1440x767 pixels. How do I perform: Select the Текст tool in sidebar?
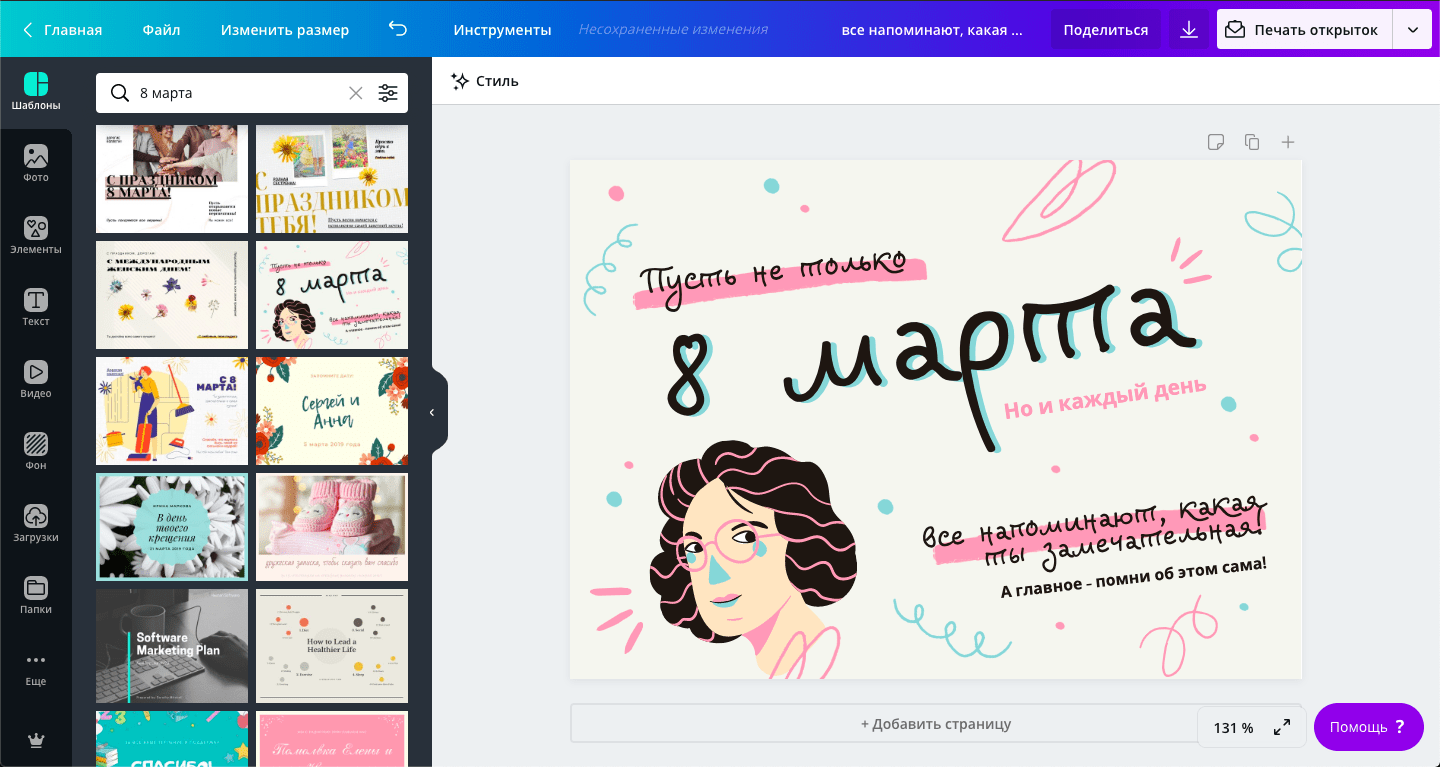(36, 308)
